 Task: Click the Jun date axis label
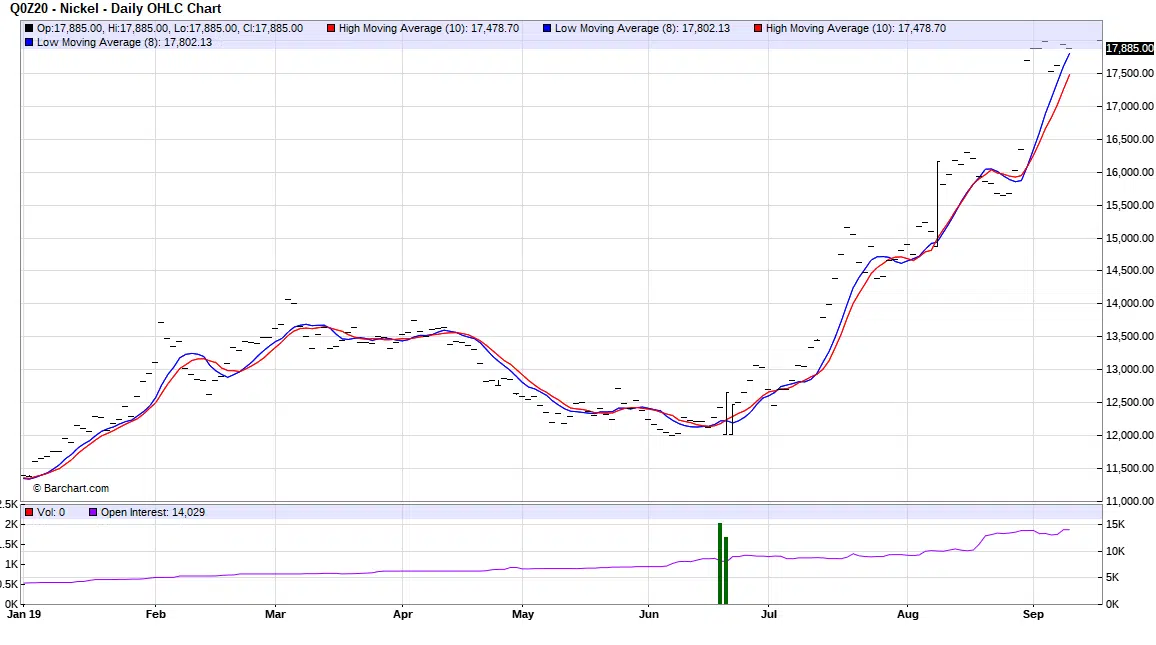tap(649, 614)
